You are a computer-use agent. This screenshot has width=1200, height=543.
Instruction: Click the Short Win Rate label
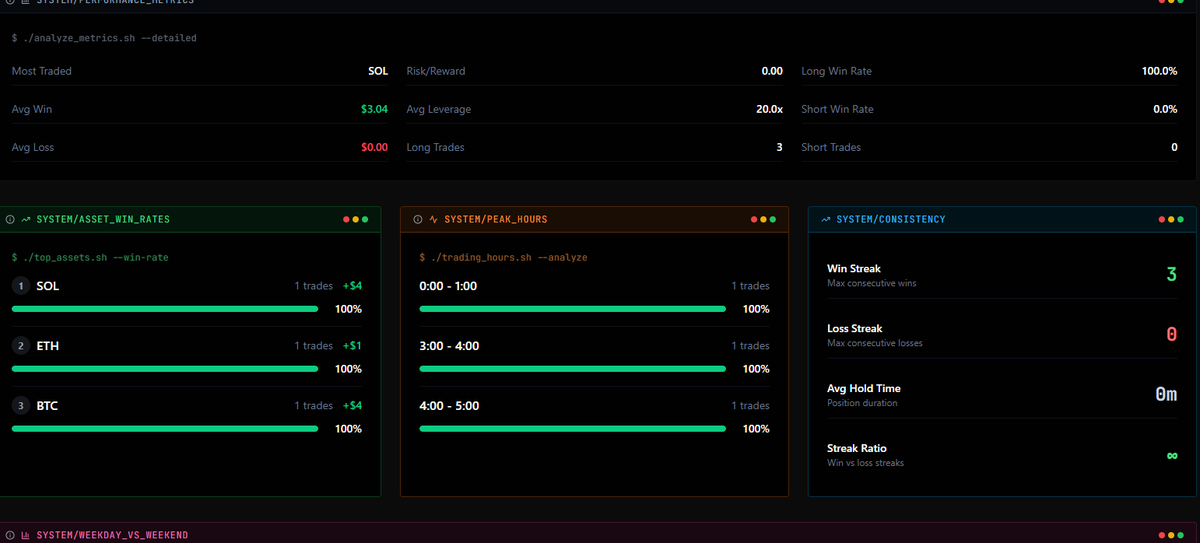tap(837, 109)
